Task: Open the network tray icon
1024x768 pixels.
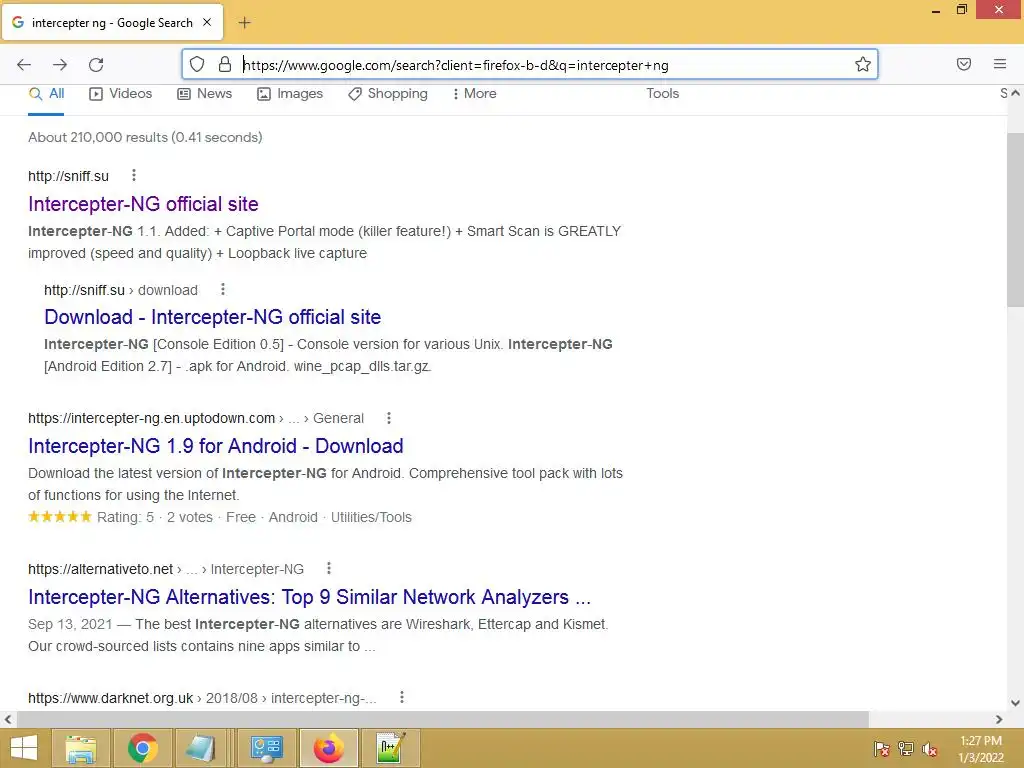Action: (906, 749)
